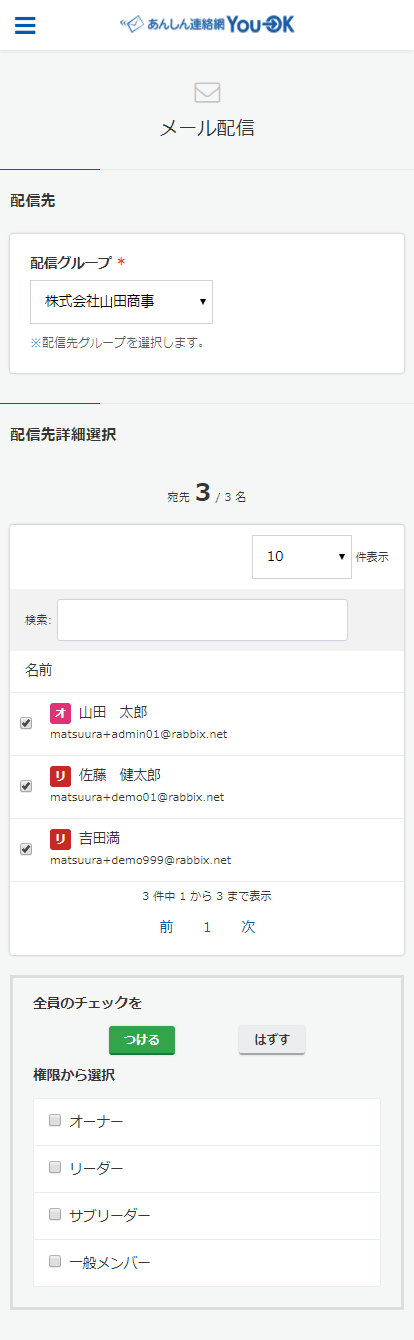Click the You-OK logo in header
This screenshot has width=414, height=1340.
pos(207,25)
